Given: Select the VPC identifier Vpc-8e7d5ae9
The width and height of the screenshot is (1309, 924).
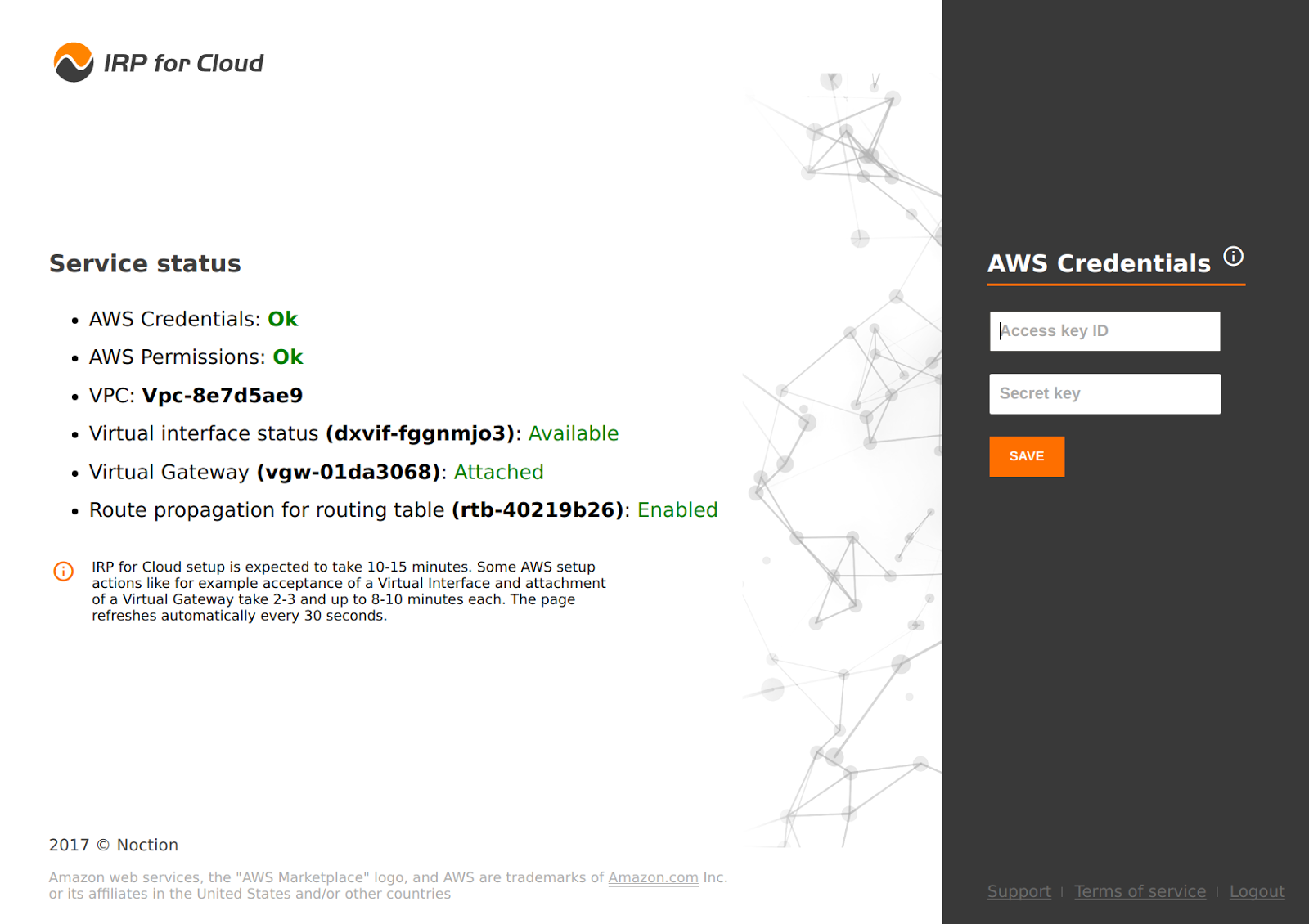Looking at the screenshot, I should [x=222, y=395].
